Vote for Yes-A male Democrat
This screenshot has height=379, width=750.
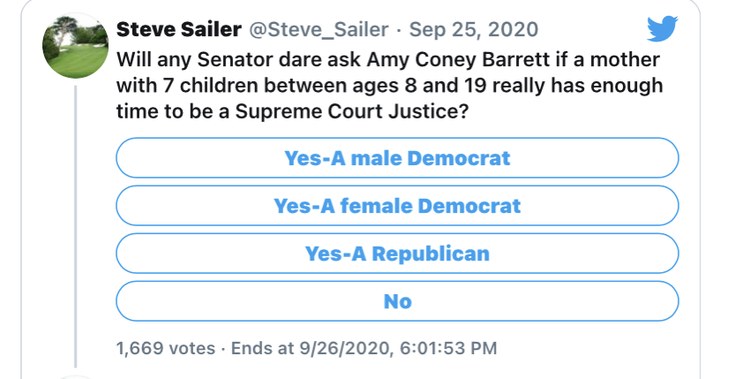(x=397, y=158)
